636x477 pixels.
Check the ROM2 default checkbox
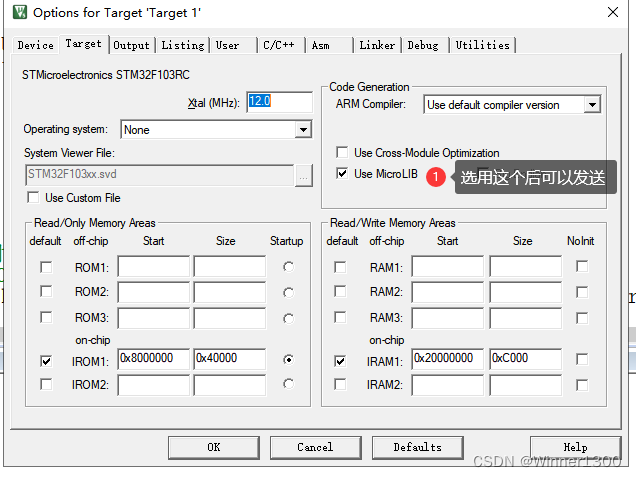[x=46, y=291]
